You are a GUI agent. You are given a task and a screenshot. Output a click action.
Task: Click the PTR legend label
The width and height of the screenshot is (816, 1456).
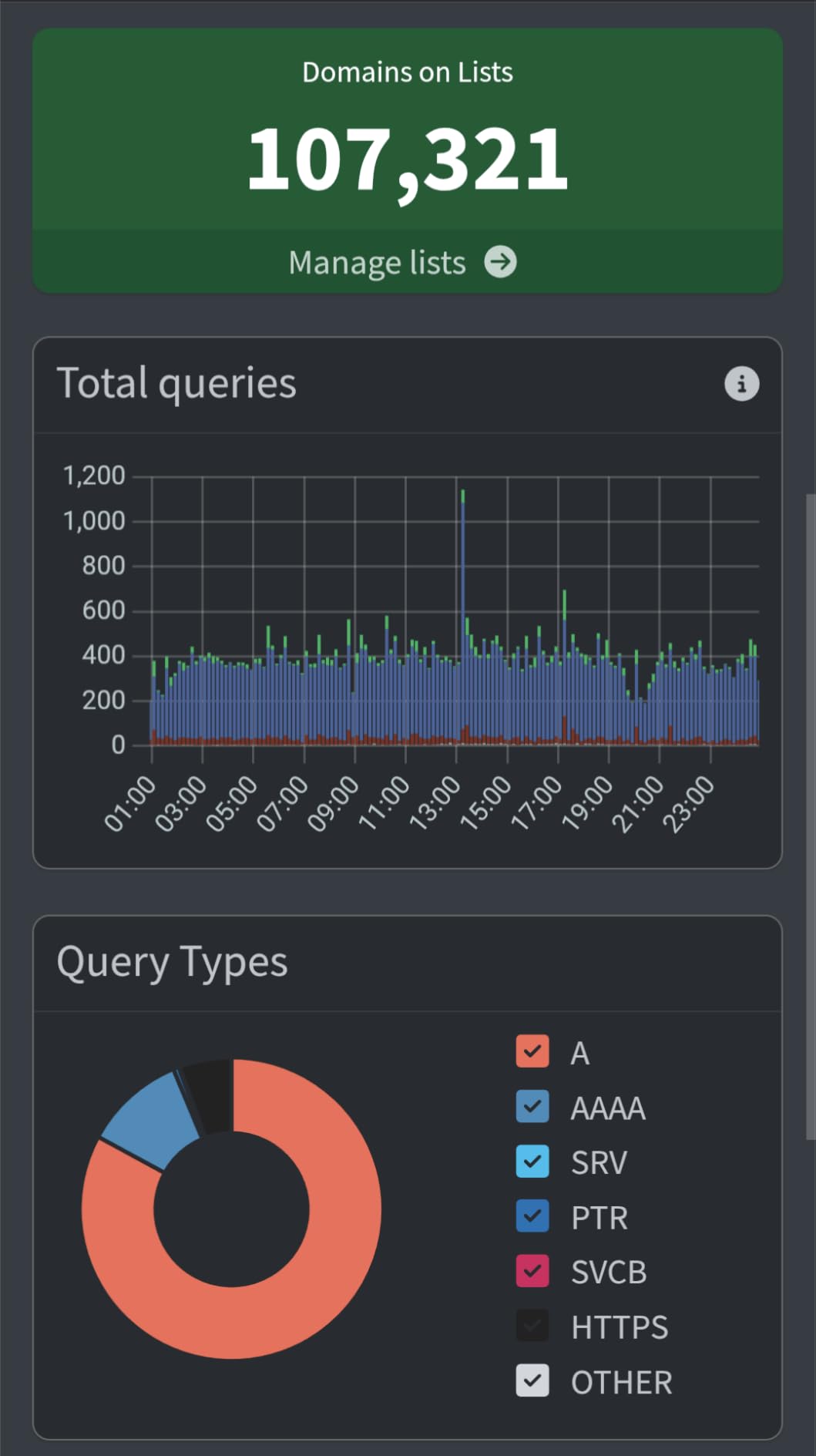click(599, 1217)
